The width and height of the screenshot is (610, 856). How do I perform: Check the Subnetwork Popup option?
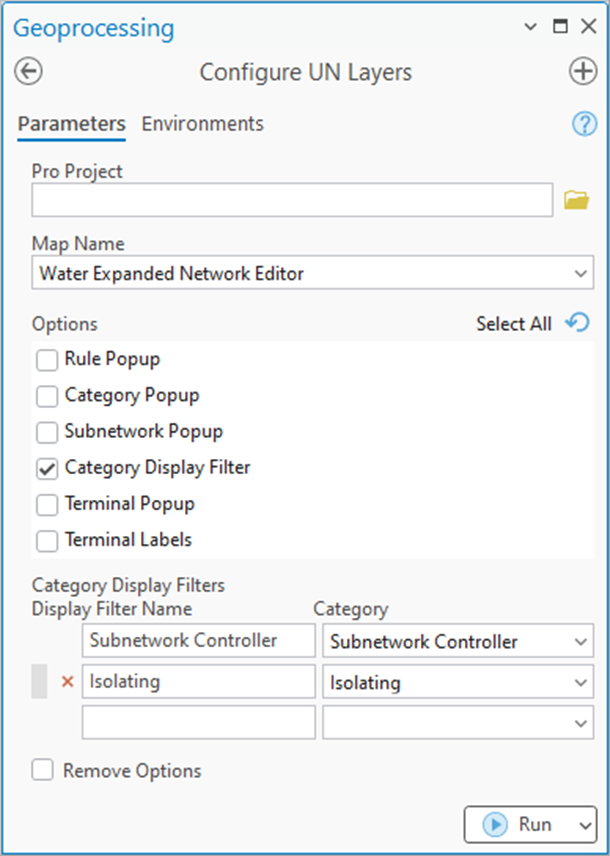[x=44, y=431]
